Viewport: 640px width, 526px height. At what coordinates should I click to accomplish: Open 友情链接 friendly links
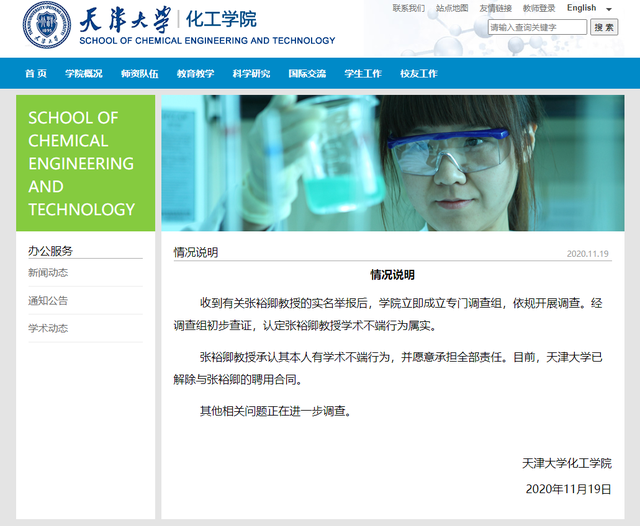pos(495,8)
